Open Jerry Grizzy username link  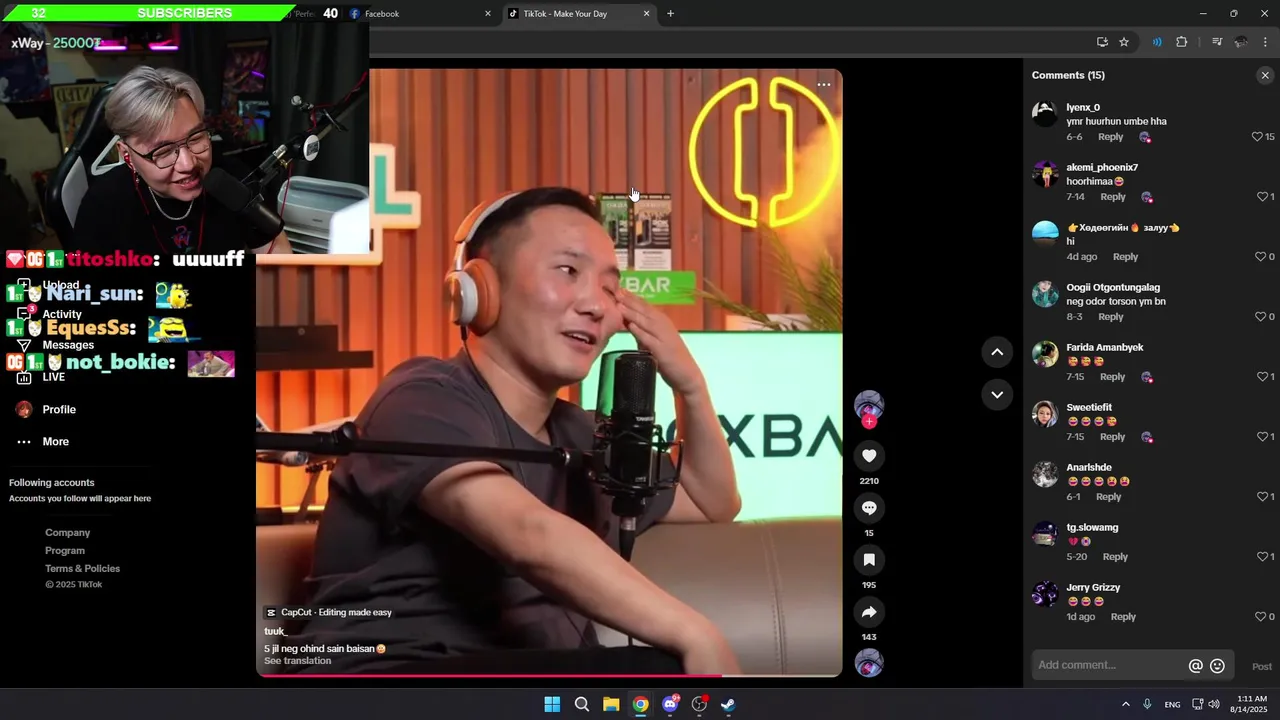click(x=1093, y=588)
